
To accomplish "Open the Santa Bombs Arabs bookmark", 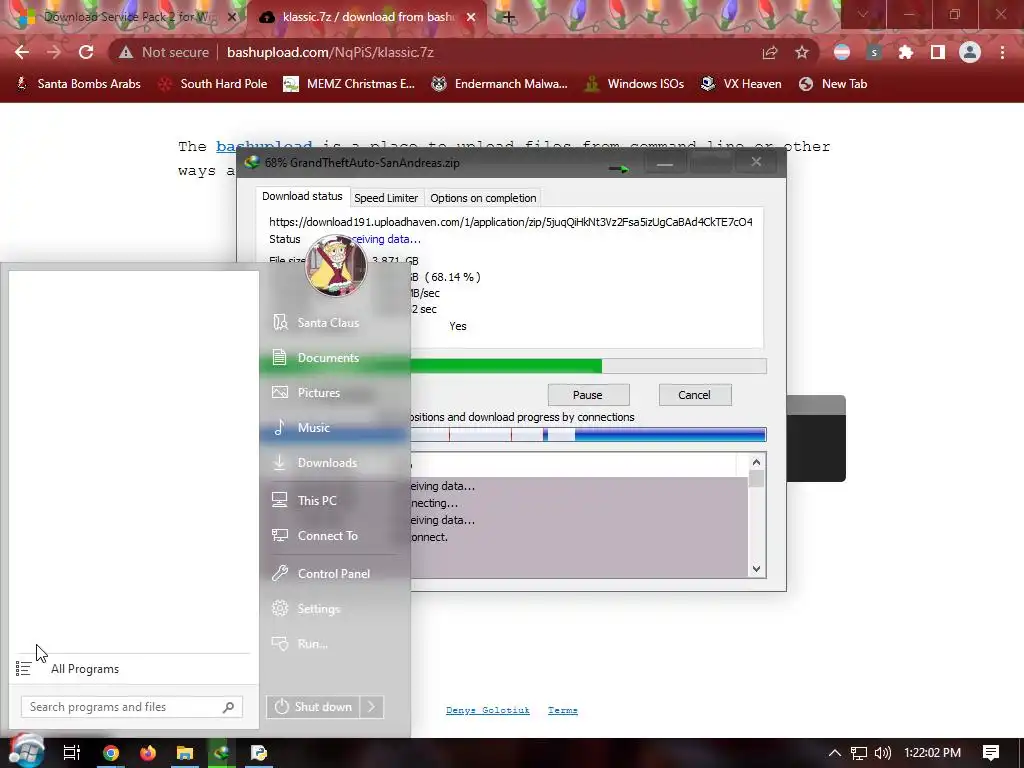I will pos(78,84).
